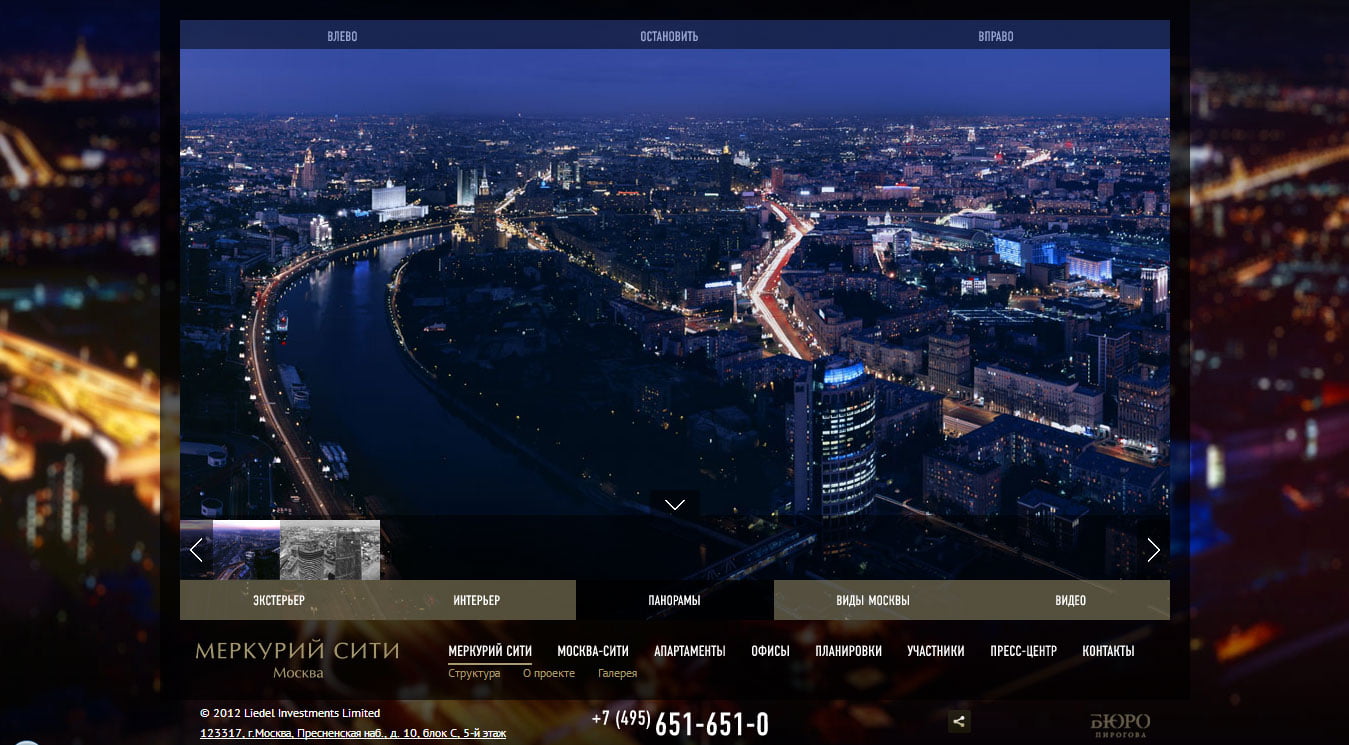Click the share icon in the footer

point(958,721)
